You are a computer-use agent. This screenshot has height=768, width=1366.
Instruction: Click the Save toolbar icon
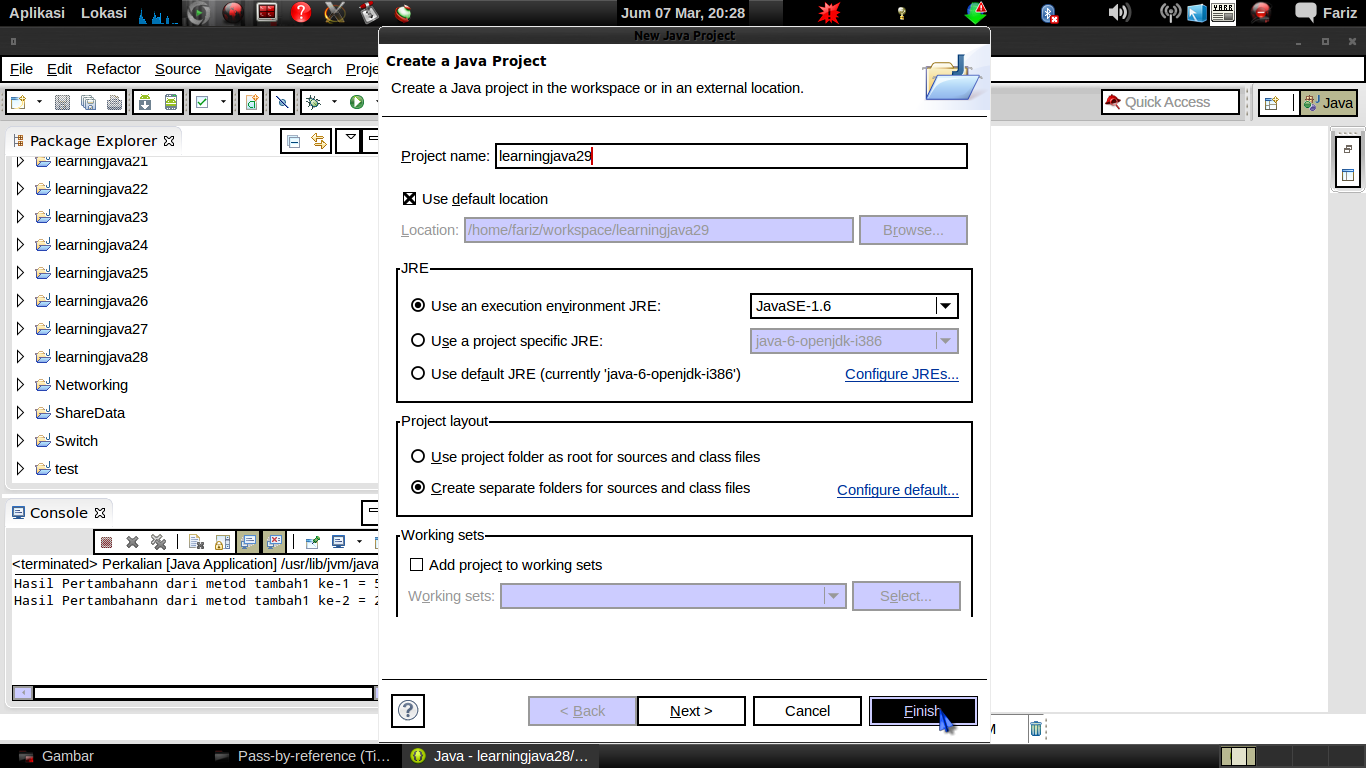(62, 102)
